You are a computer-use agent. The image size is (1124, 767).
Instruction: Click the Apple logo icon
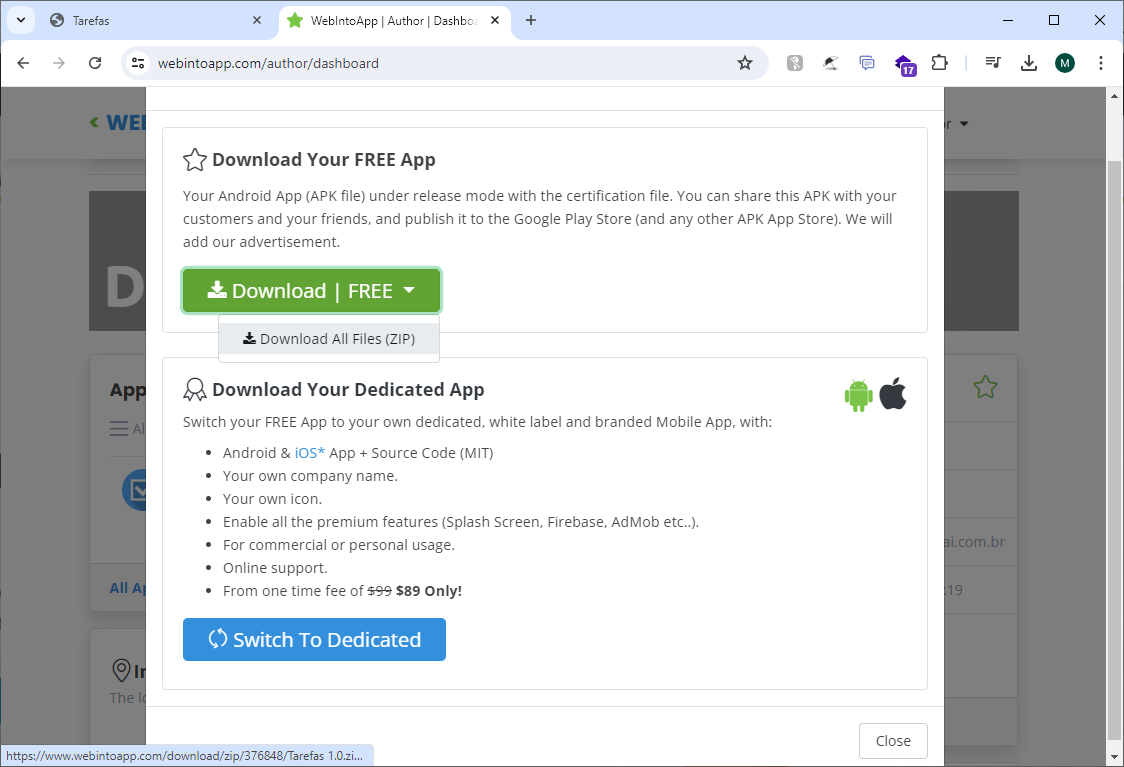click(x=892, y=393)
